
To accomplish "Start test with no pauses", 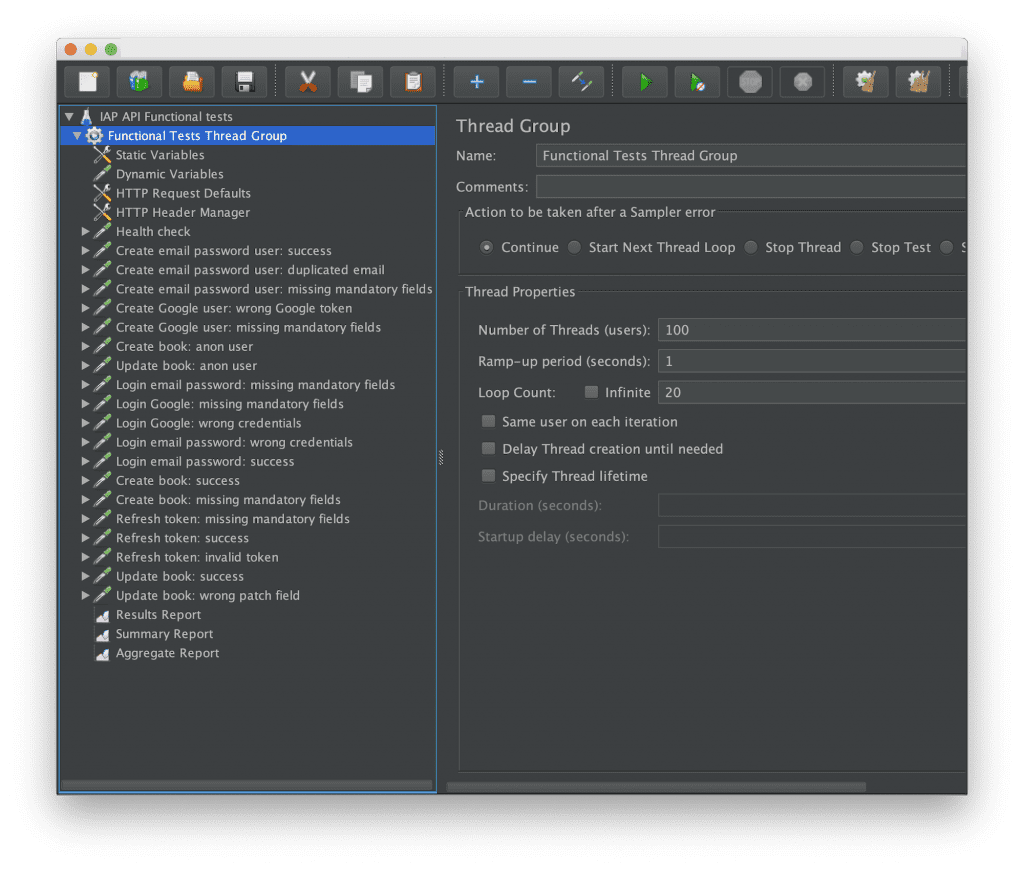I will coord(697,81).
